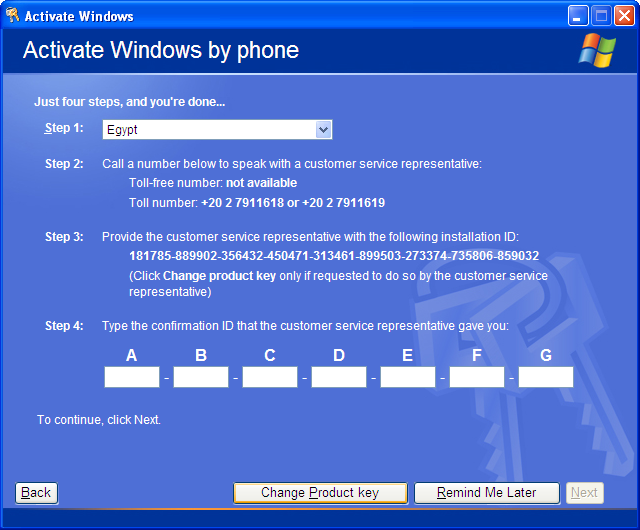Click 'Just four steps, and you're done...' text
640x530 pixels.
(129, 102)
